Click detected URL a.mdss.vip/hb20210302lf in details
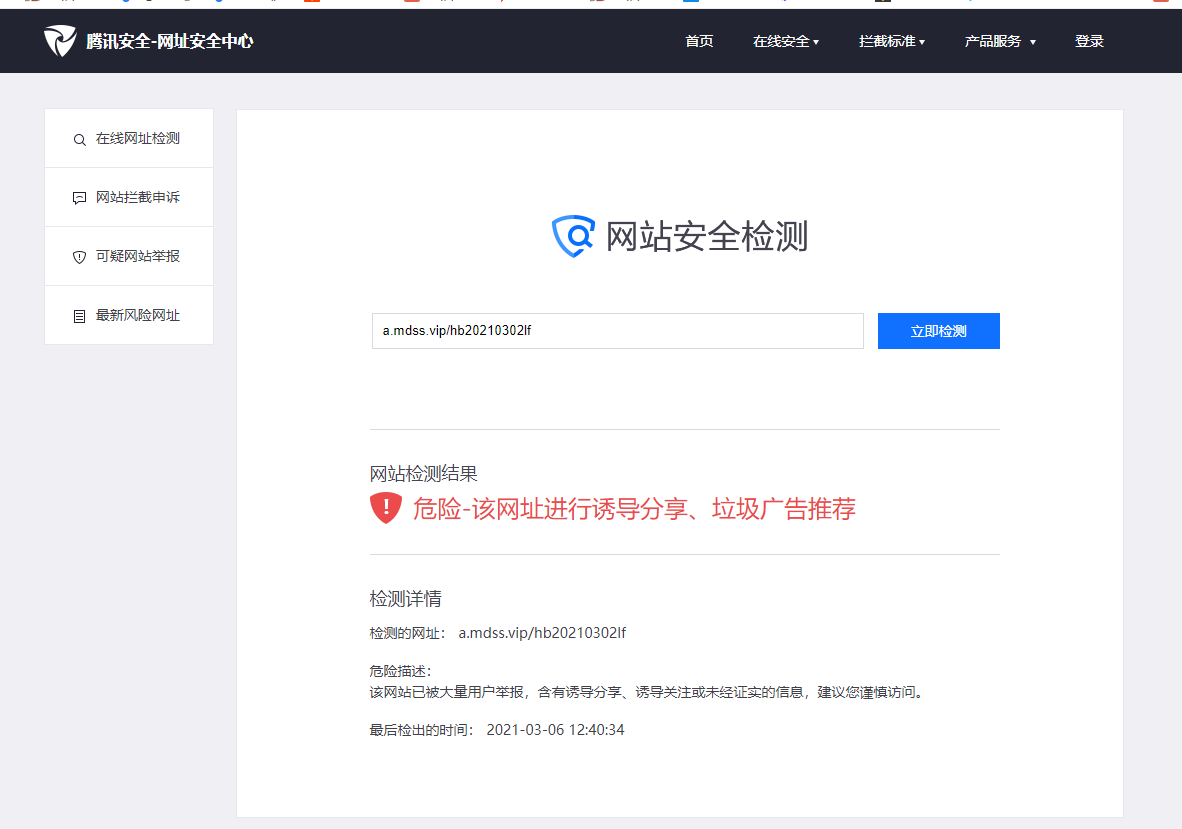The width and height of the screenshot is (1182, 829). (542, 633)
